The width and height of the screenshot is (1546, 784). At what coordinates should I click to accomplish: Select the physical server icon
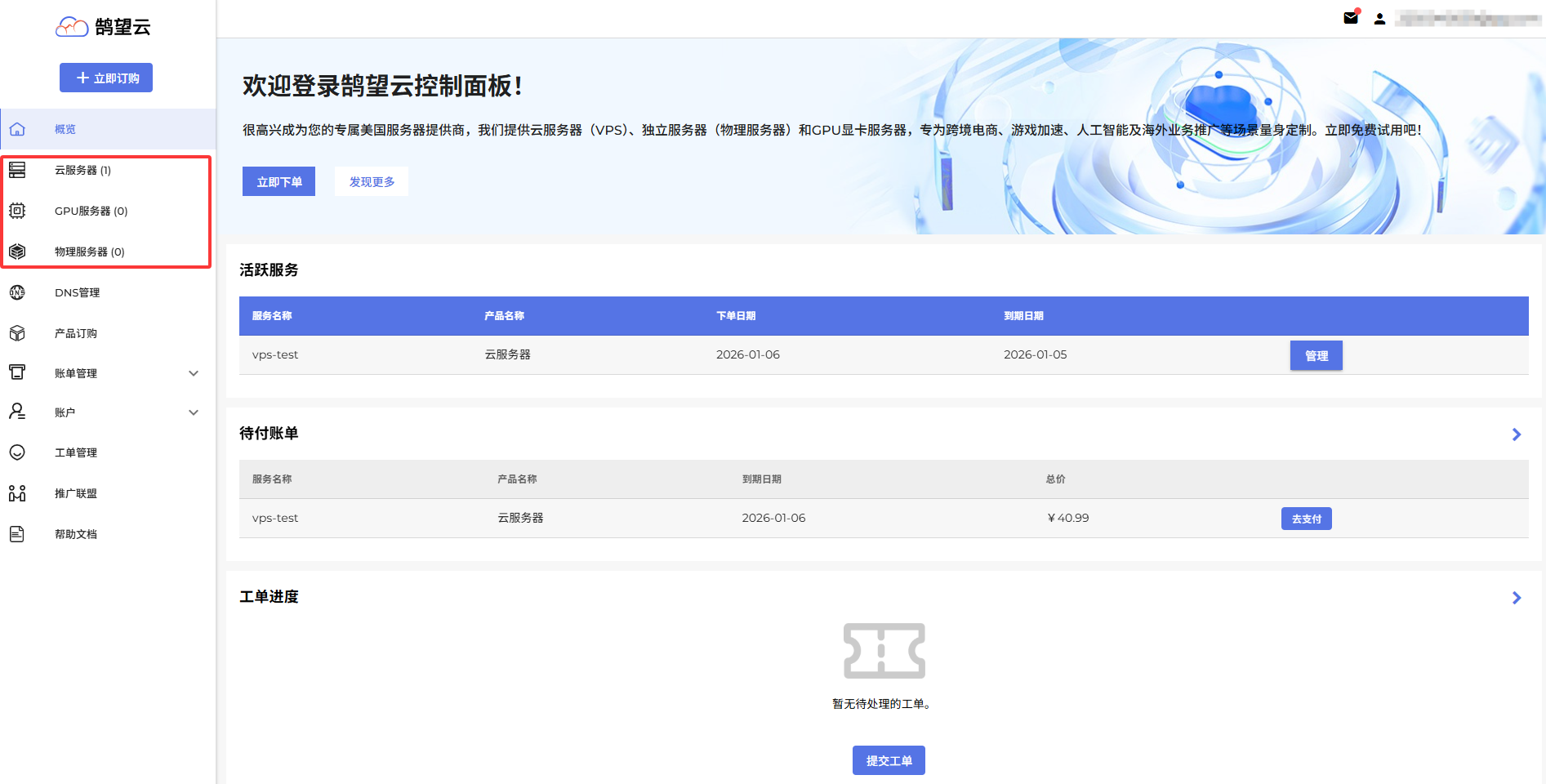17,252
